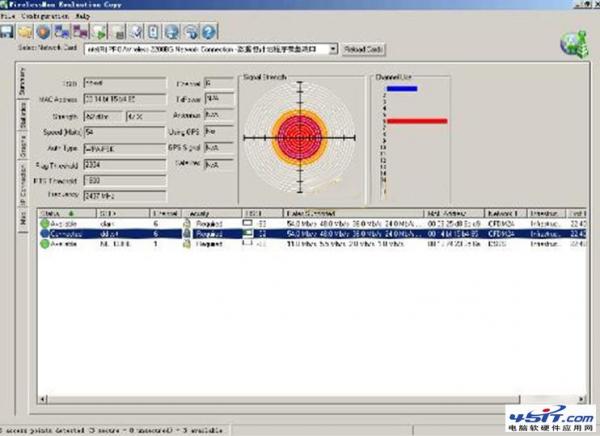The height and width of the screenshot is (436, 600).
Task: Open the File menu
Action: 8,16
